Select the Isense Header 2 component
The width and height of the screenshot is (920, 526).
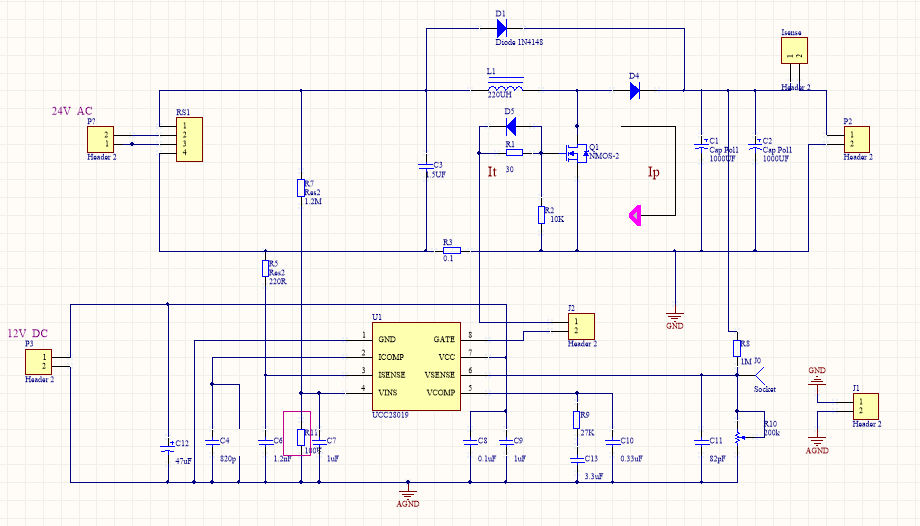tap(794, 50)
